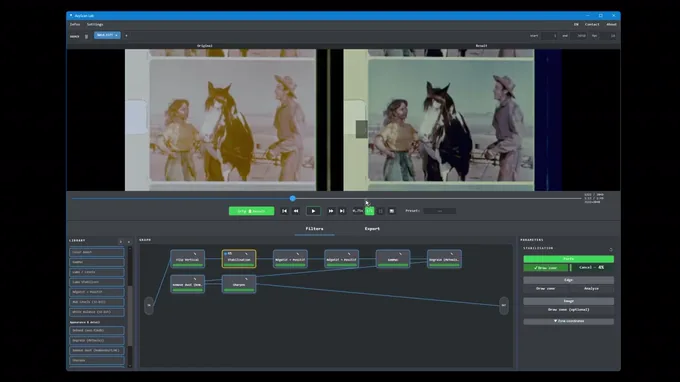Viewport: 680px width, 382px height.
Task: Click the fps input field
Action: pos(609,36)
